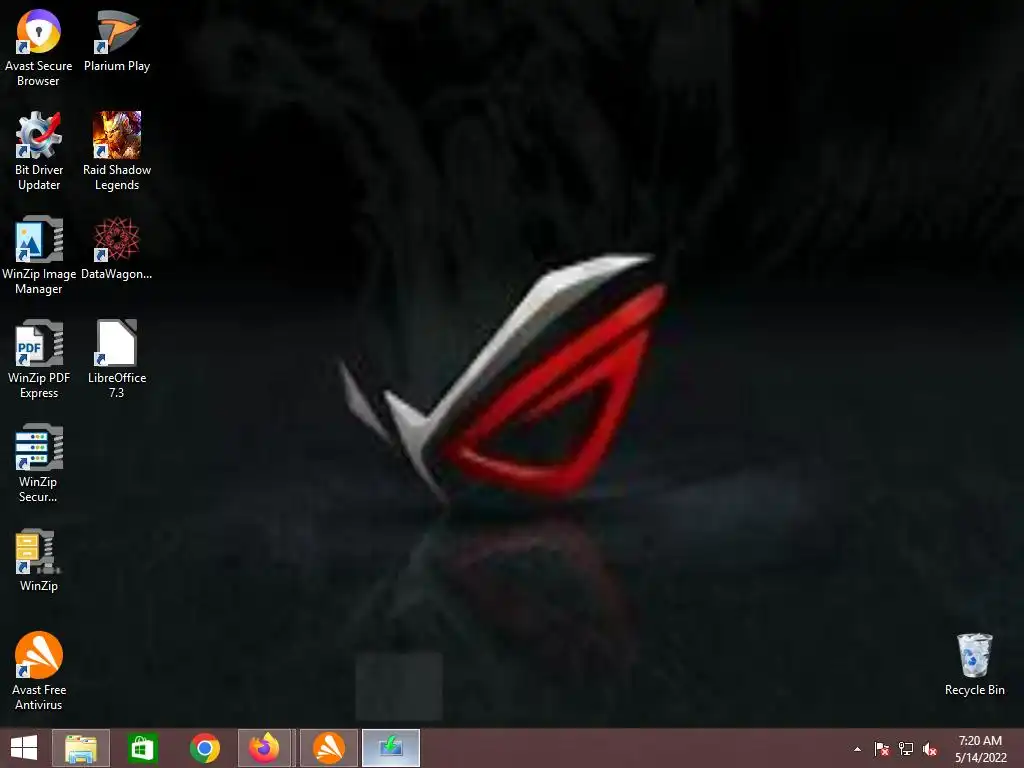Switch to Firefox in the taskbar
This screenshot has width=1024, height=768.
pyautogui.click(x=264, y=748)
